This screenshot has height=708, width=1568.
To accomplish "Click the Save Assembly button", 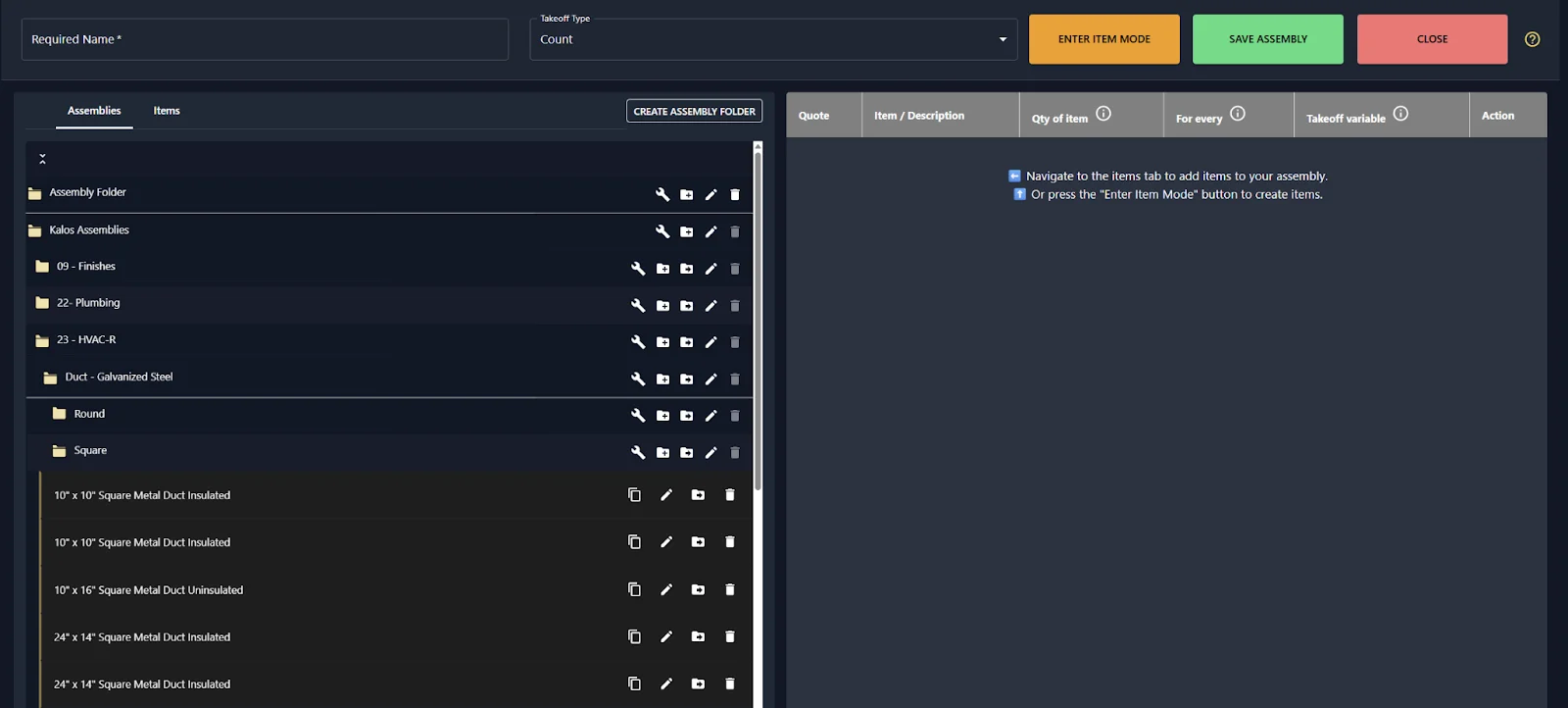I will tap(1267, 39).
